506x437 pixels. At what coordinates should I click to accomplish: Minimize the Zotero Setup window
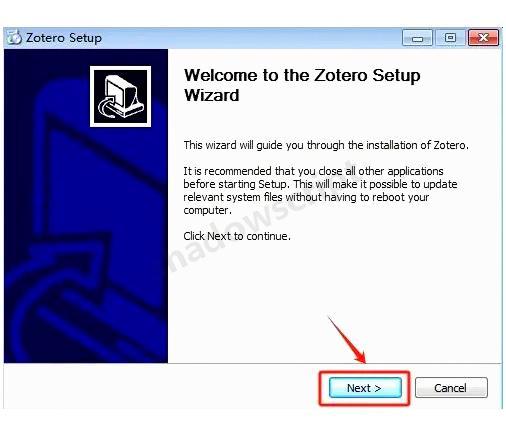click(417, 38)
